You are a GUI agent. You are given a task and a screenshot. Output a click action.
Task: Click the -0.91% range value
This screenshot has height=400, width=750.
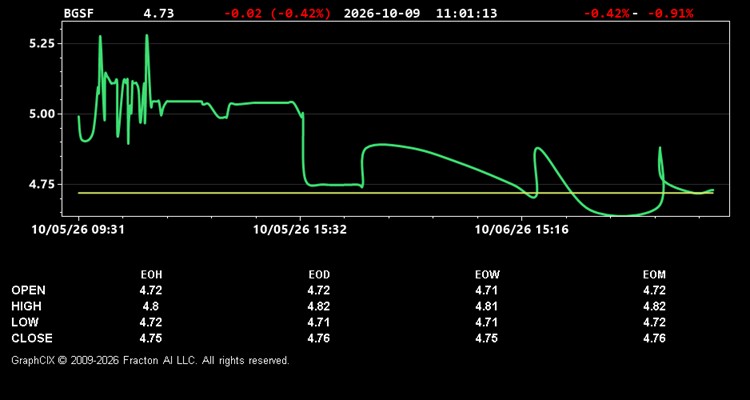tap(670, 13)
